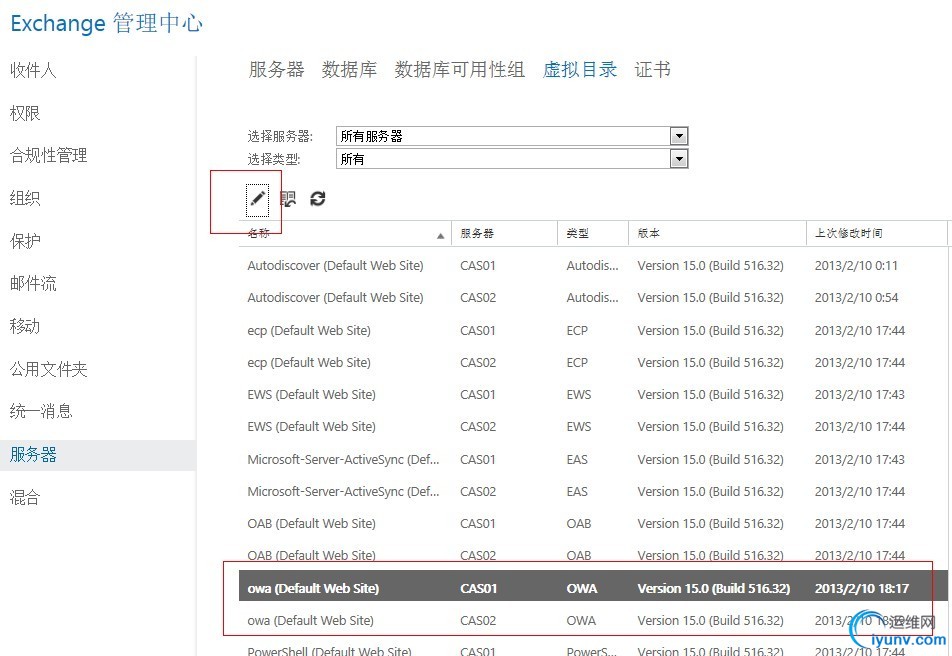Open the type selection dropdown arrow
The height and width of the screenshot is (656, 952).
(679, 159)
